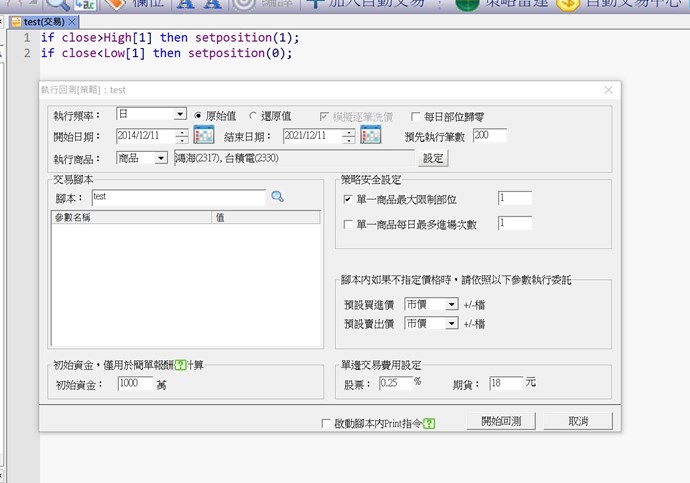The width and height of the screenshot is (690, 483).
Task: Toggle 單一商品最大限制部位 checkbox
Action: 347,200
